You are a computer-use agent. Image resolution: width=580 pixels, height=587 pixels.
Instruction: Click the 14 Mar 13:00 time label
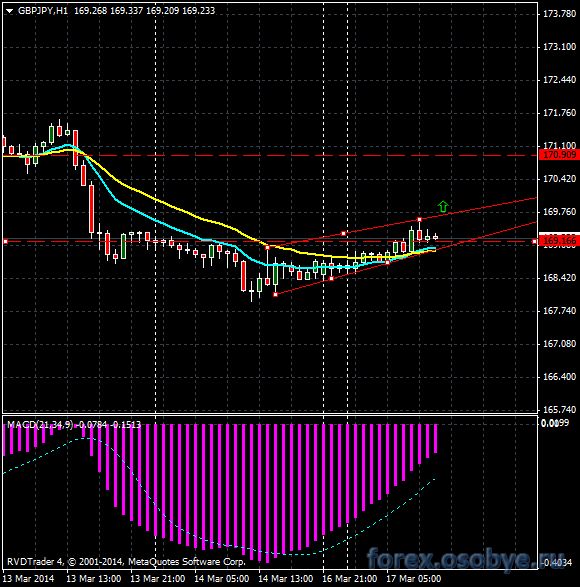286,579
